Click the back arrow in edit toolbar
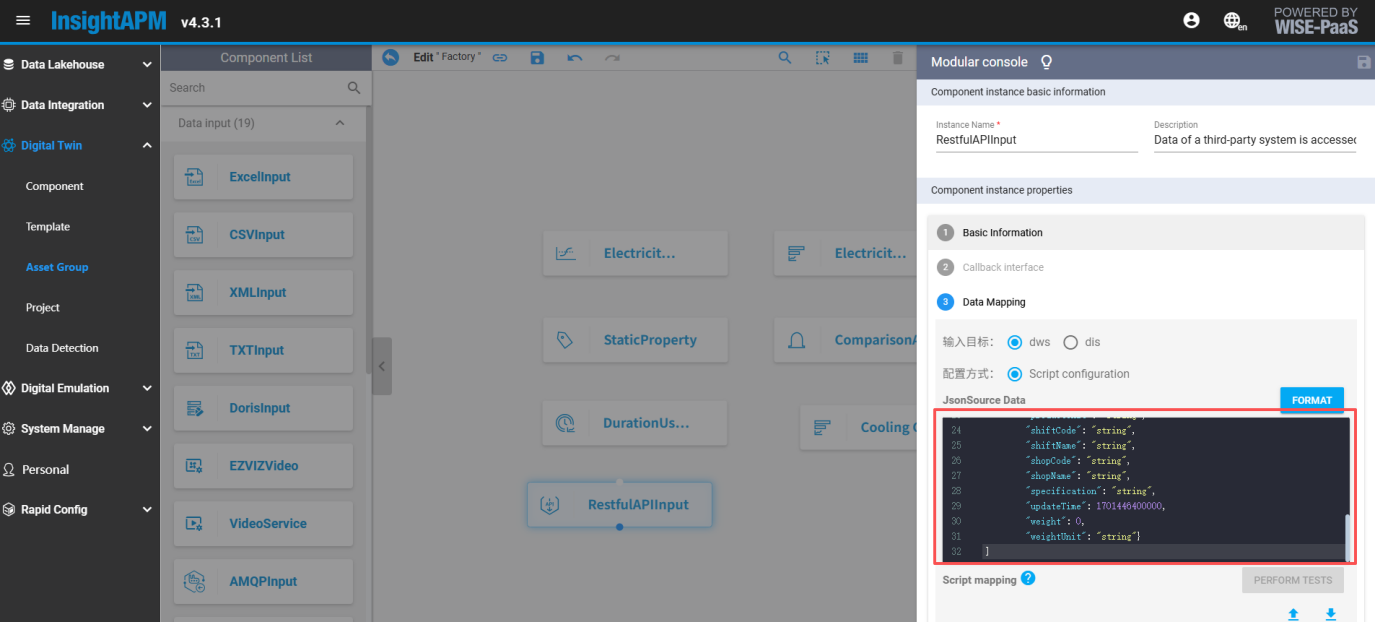Image resolution: width=1375 pixels, height=622 pixels. tap(390, 58)
